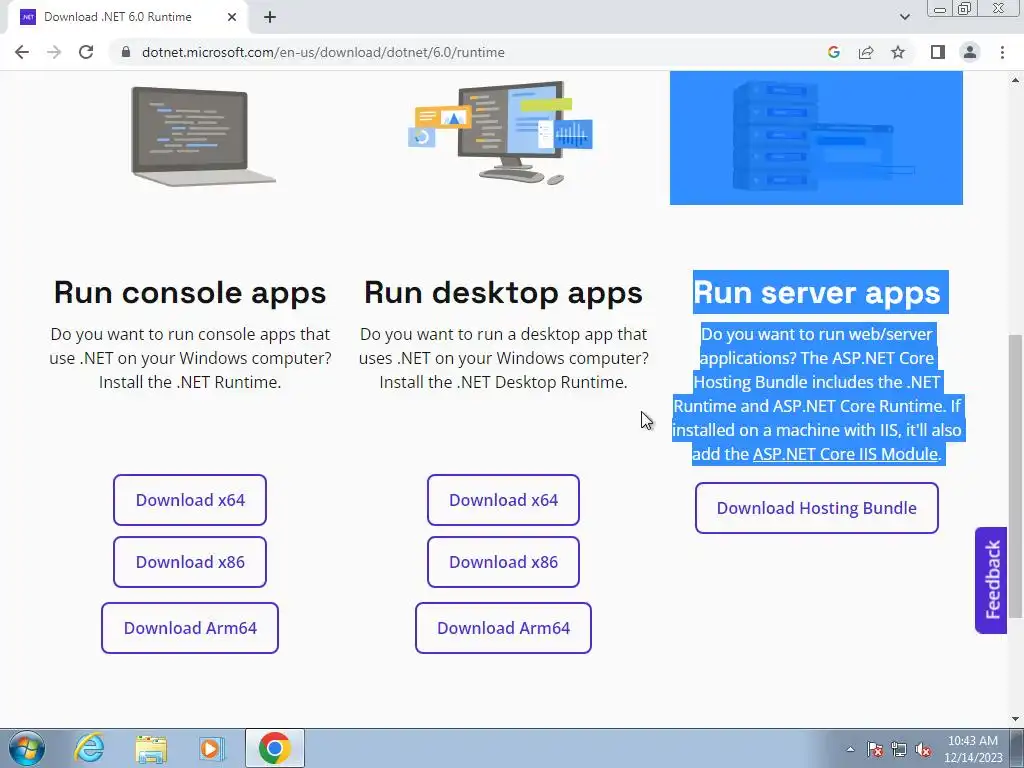The image size is (1024, 768).
Task: Open Windows Explorer from the taskbar
Action: point(151,748)
